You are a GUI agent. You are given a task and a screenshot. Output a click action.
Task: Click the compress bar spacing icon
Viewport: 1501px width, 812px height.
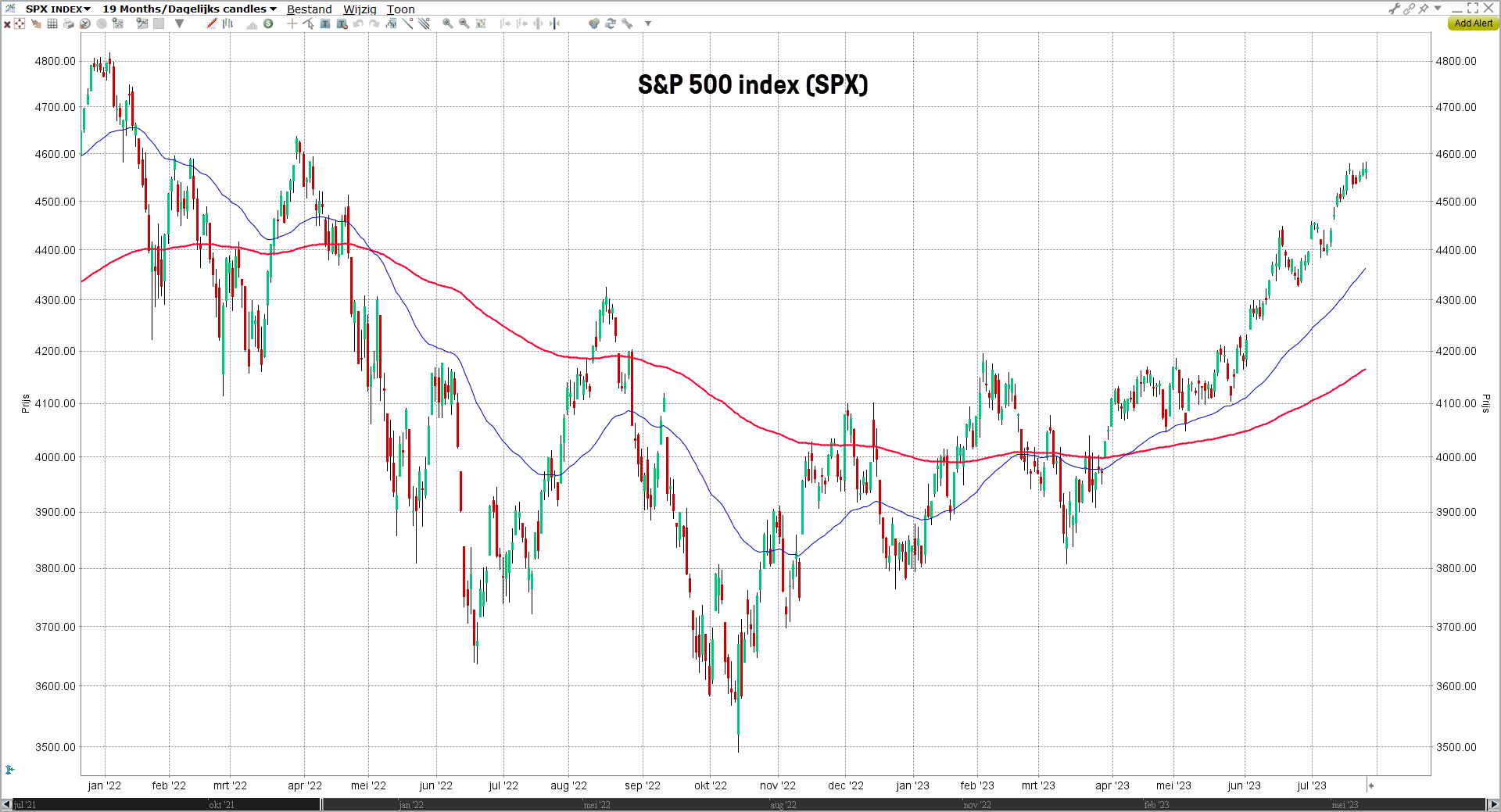pyautogui.click(x=554, y=23)
